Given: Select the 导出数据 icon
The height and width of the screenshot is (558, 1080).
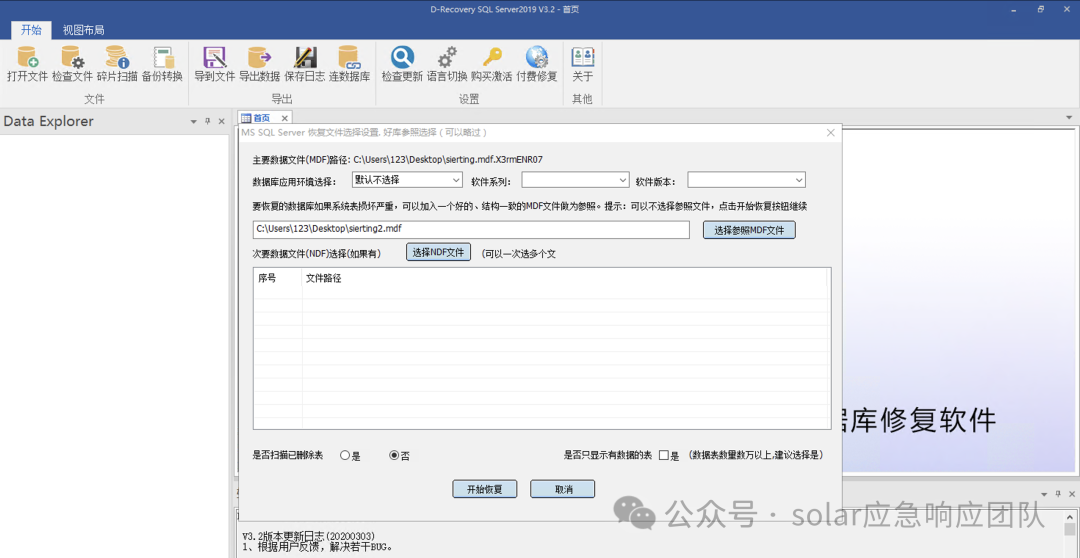Looking at the screenshot, I should (259, 64).
